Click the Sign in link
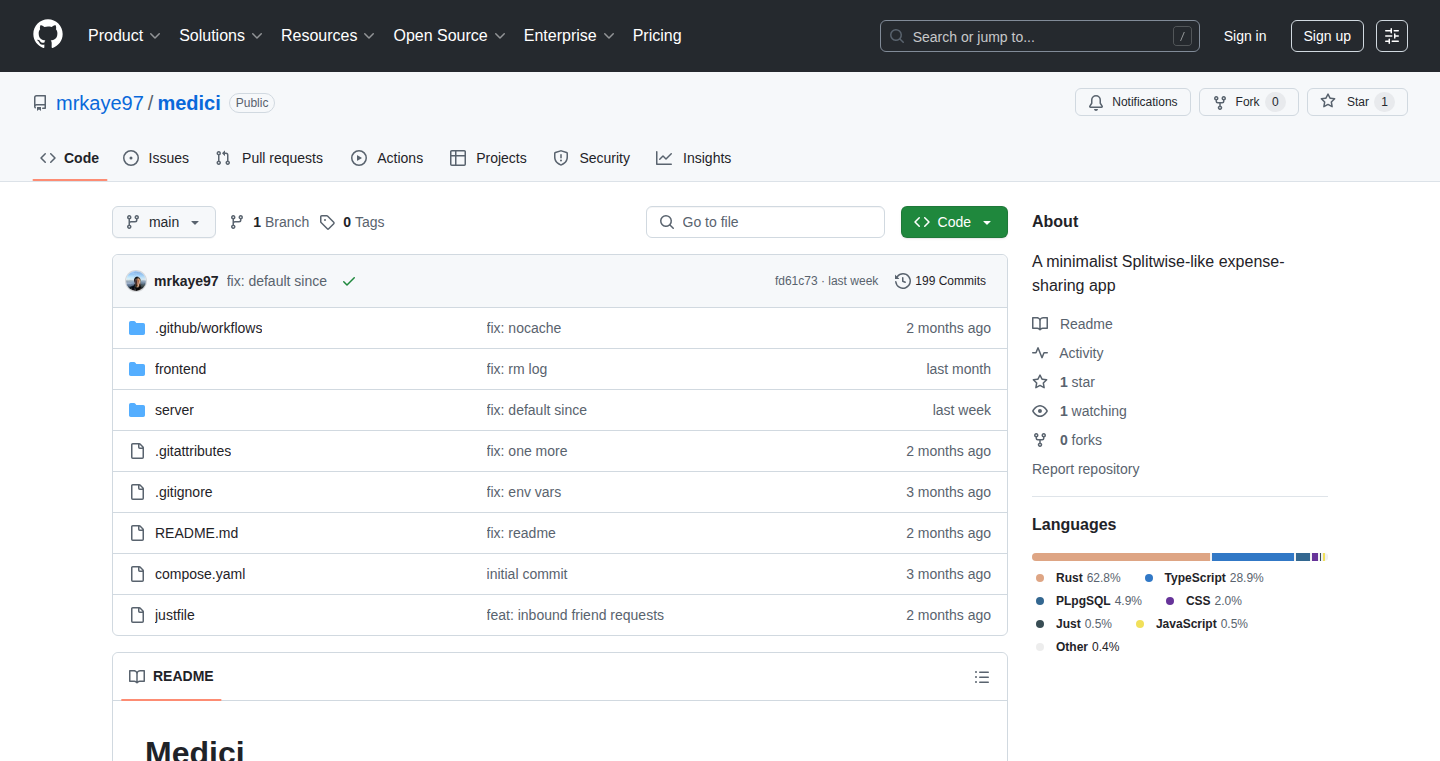The image size is (1440, 761). 1245,36
